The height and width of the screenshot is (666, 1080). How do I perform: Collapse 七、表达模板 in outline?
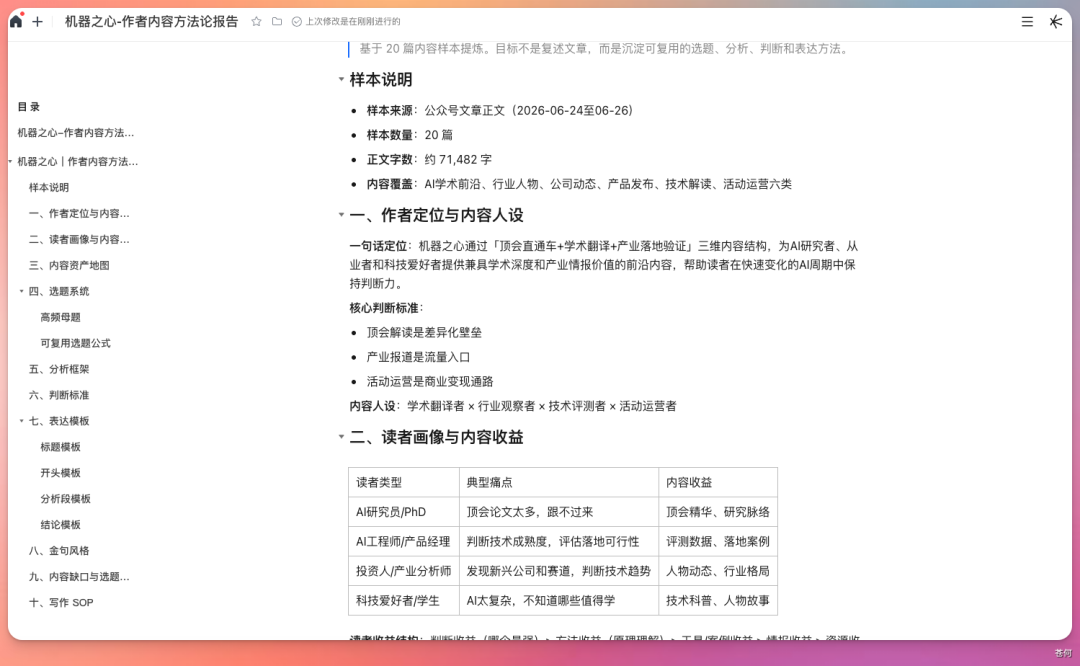click(21, 421)
